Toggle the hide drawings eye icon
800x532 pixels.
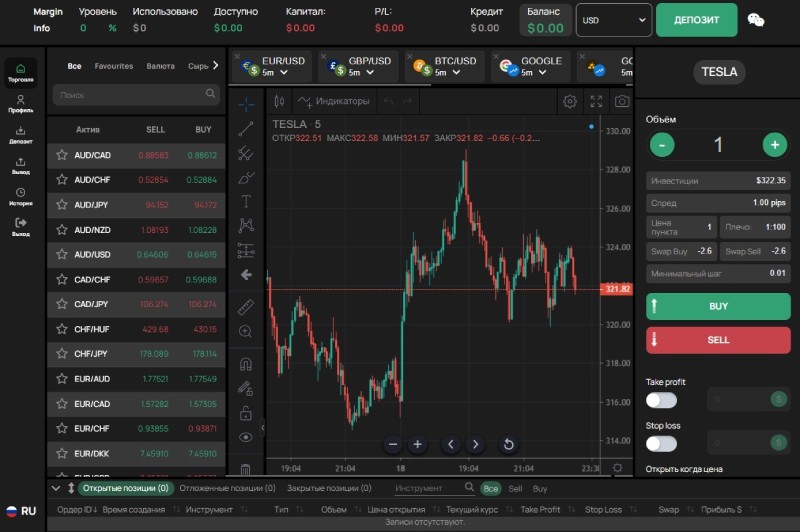pos(246,437)
